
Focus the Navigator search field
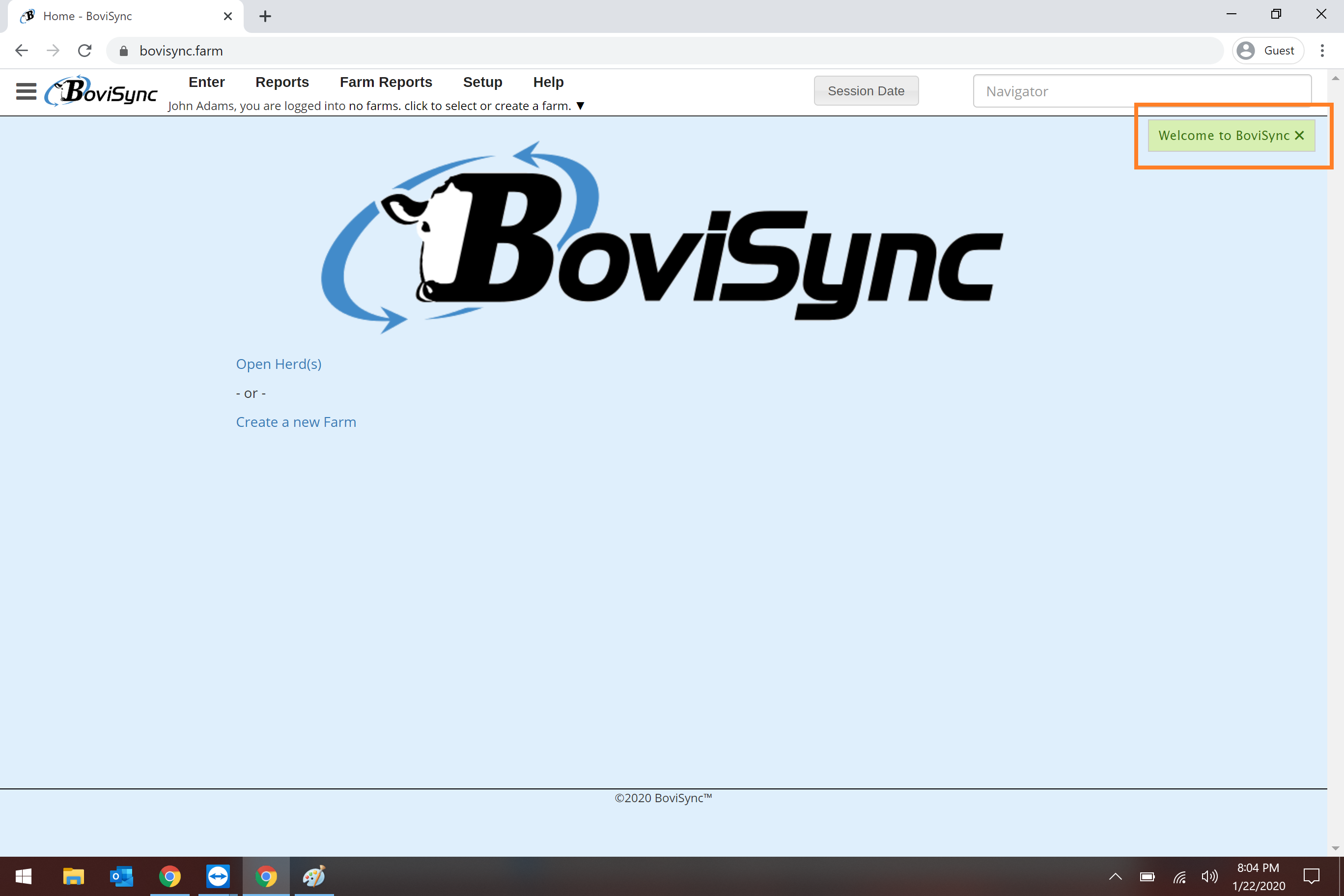tap(1141, 91)
